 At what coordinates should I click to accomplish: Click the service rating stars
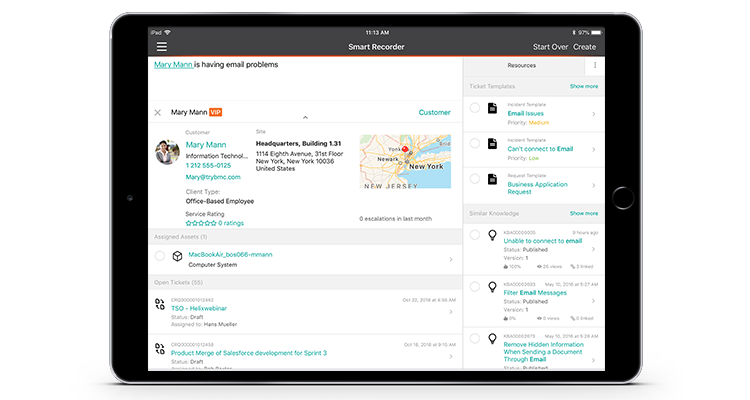(x=203, y=223)
